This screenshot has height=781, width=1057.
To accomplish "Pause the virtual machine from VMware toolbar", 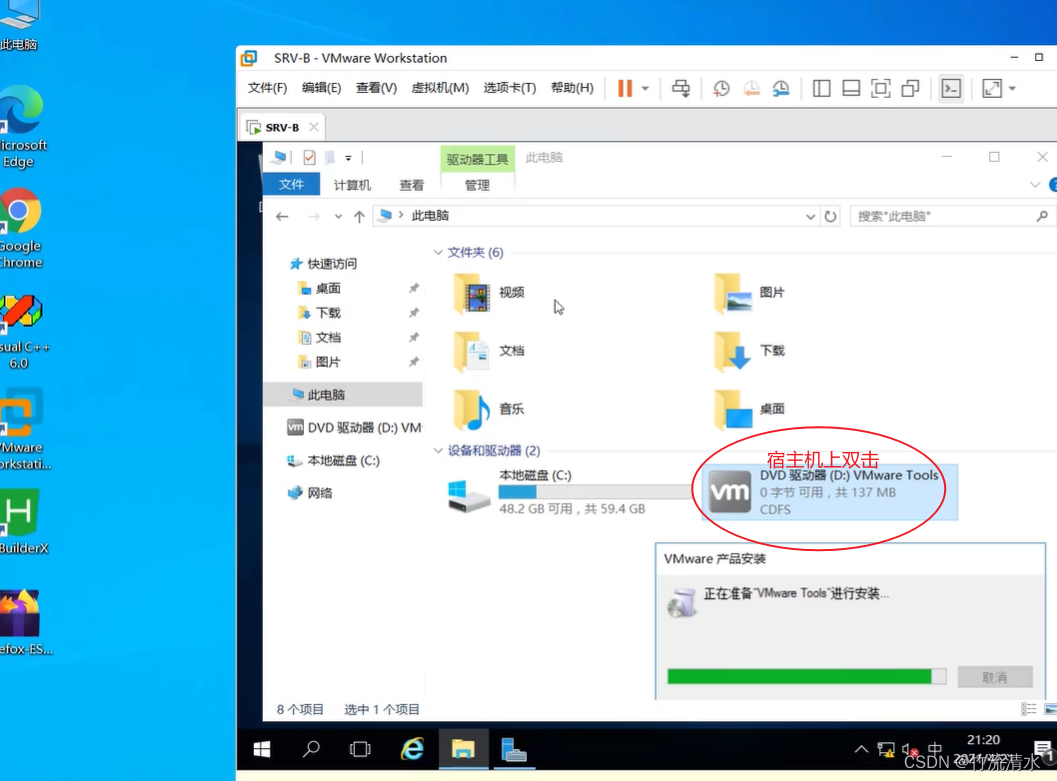I will [625, 88].
